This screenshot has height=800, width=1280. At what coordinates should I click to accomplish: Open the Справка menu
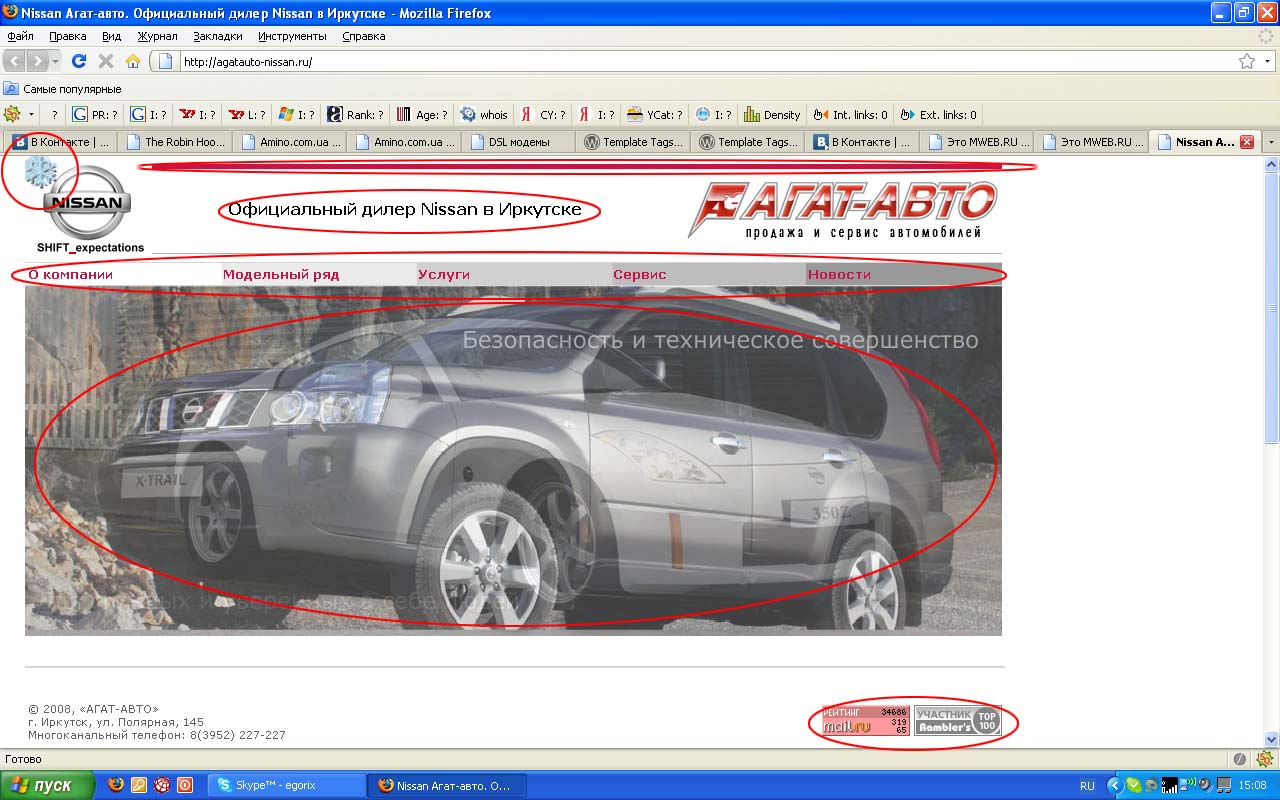[364, 36]
